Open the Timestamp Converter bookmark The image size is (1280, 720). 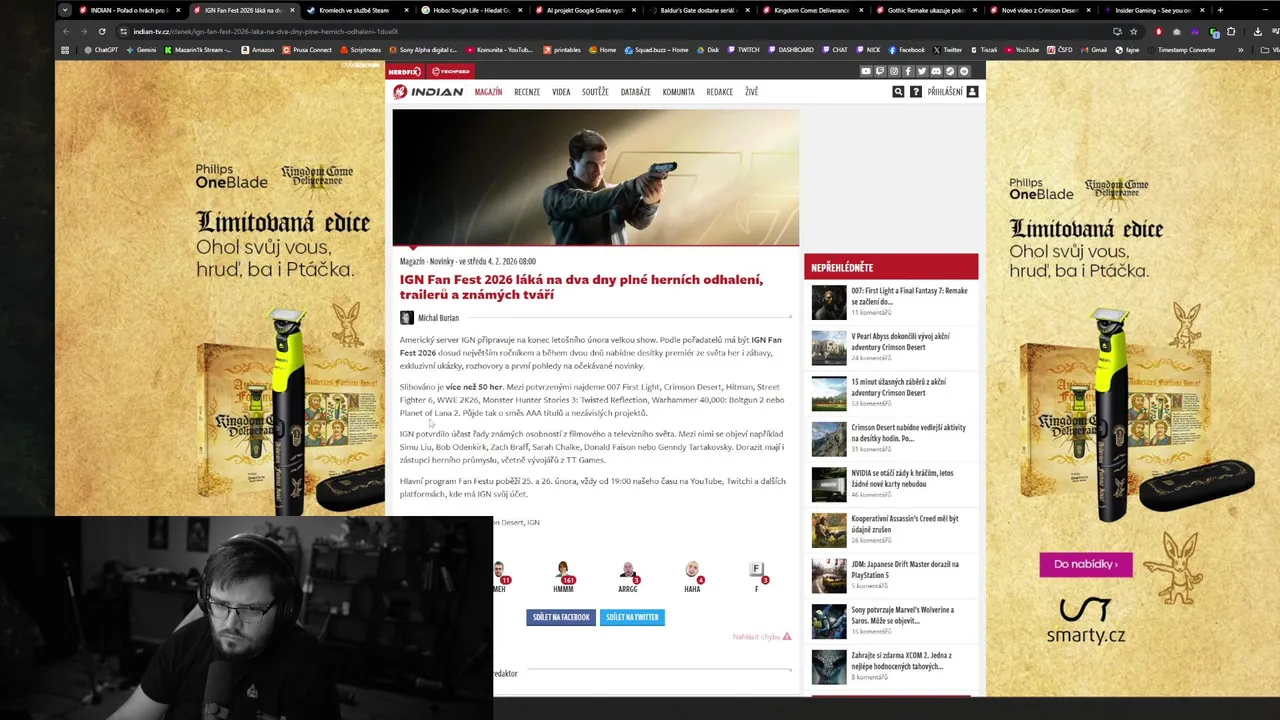pyautogui.click(x=1181, y=50)
